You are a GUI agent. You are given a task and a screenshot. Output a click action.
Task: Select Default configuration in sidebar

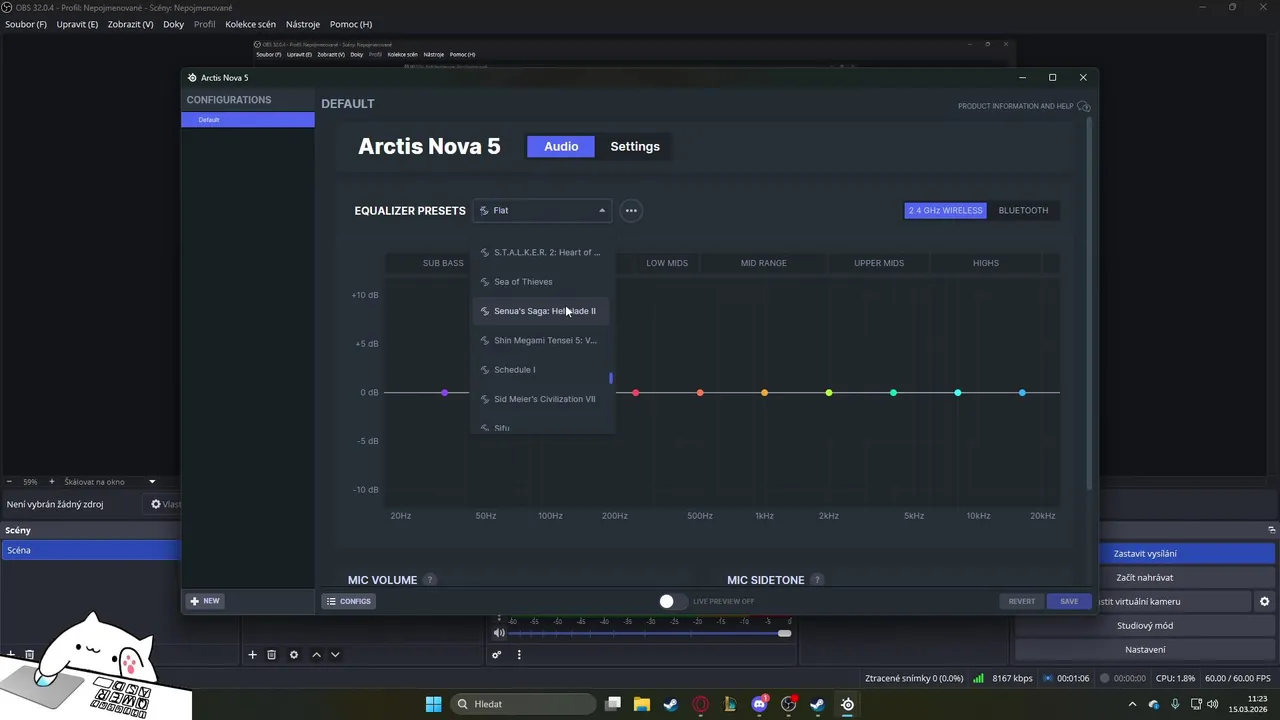tap(248, 120)
